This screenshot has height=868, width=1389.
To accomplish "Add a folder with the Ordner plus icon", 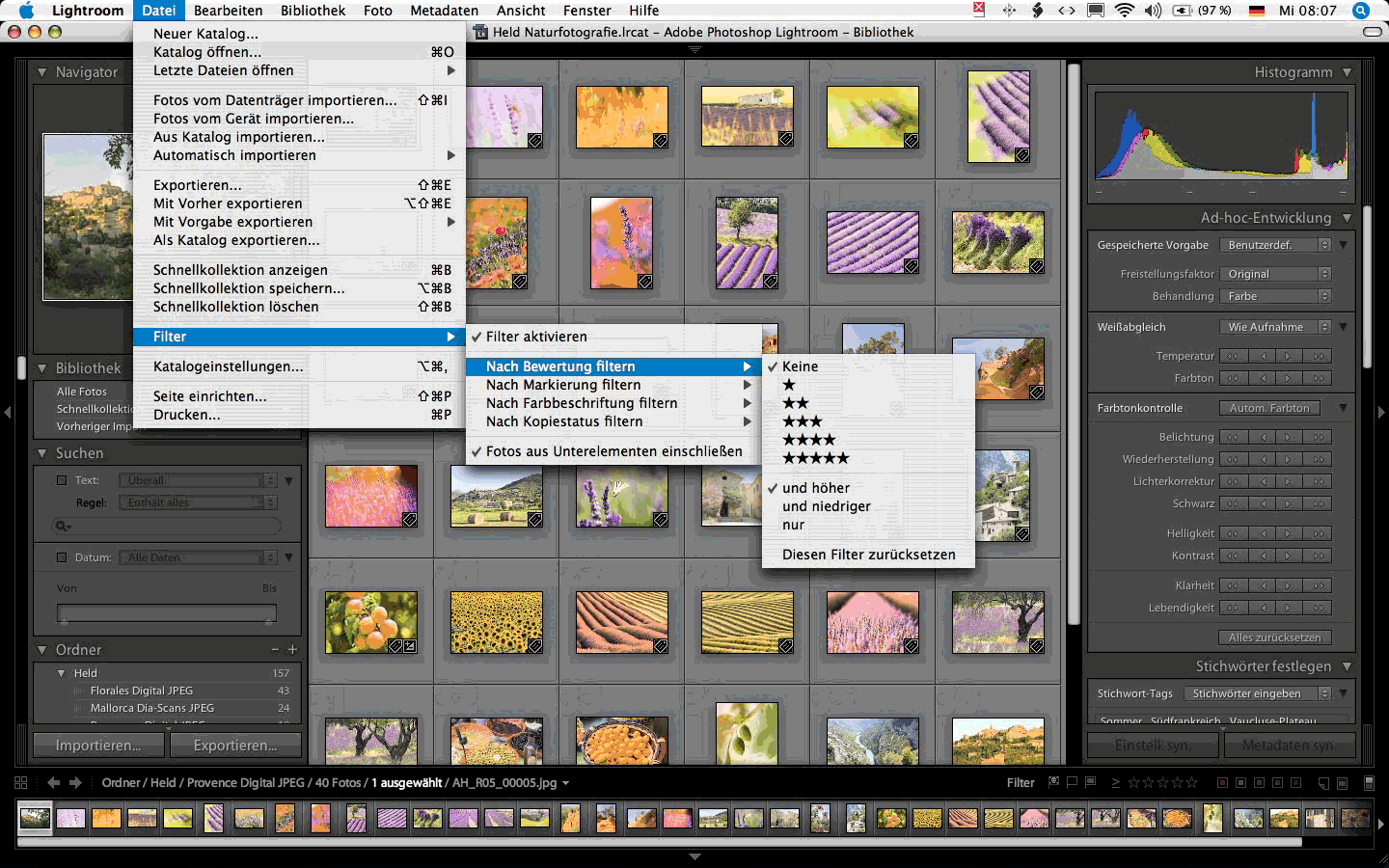I will (x=292, y=650).
